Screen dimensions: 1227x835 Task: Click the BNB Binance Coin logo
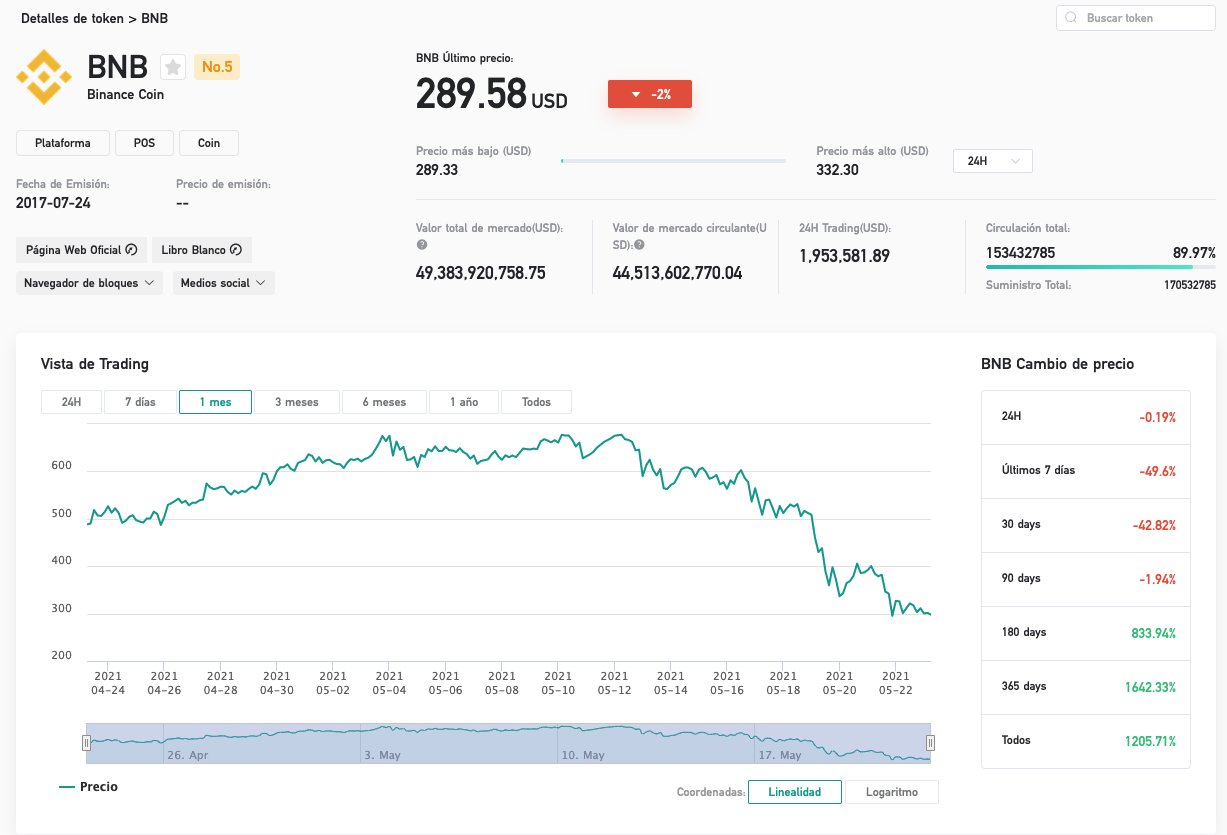(x=44, y=75)
